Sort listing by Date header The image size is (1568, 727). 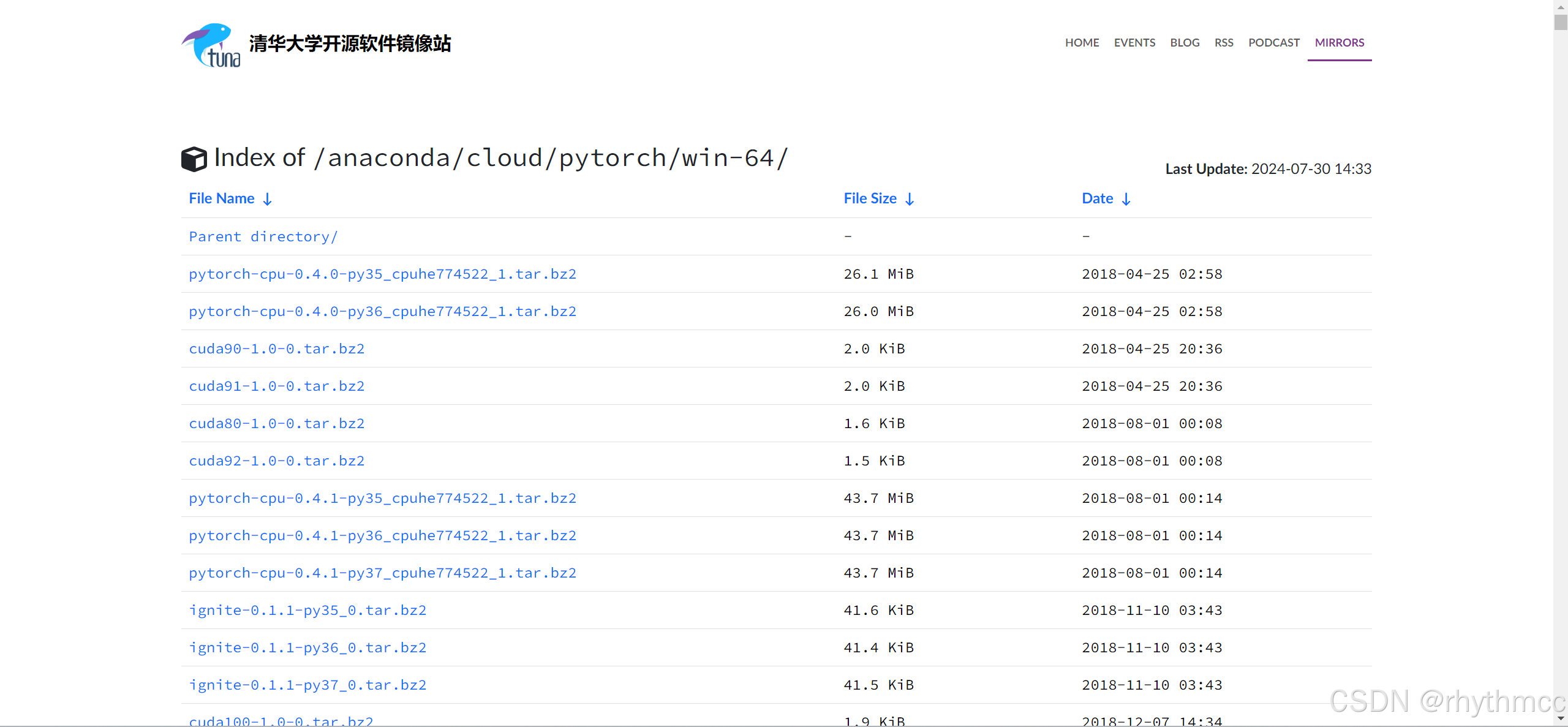pyautogui.click(x=1097, y=198)
